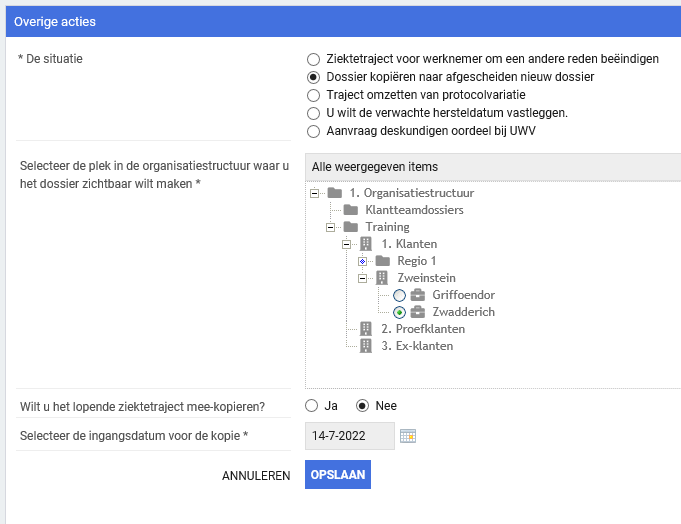
Task: Click the ingangsdatum date input field
Action: [350, 435]
